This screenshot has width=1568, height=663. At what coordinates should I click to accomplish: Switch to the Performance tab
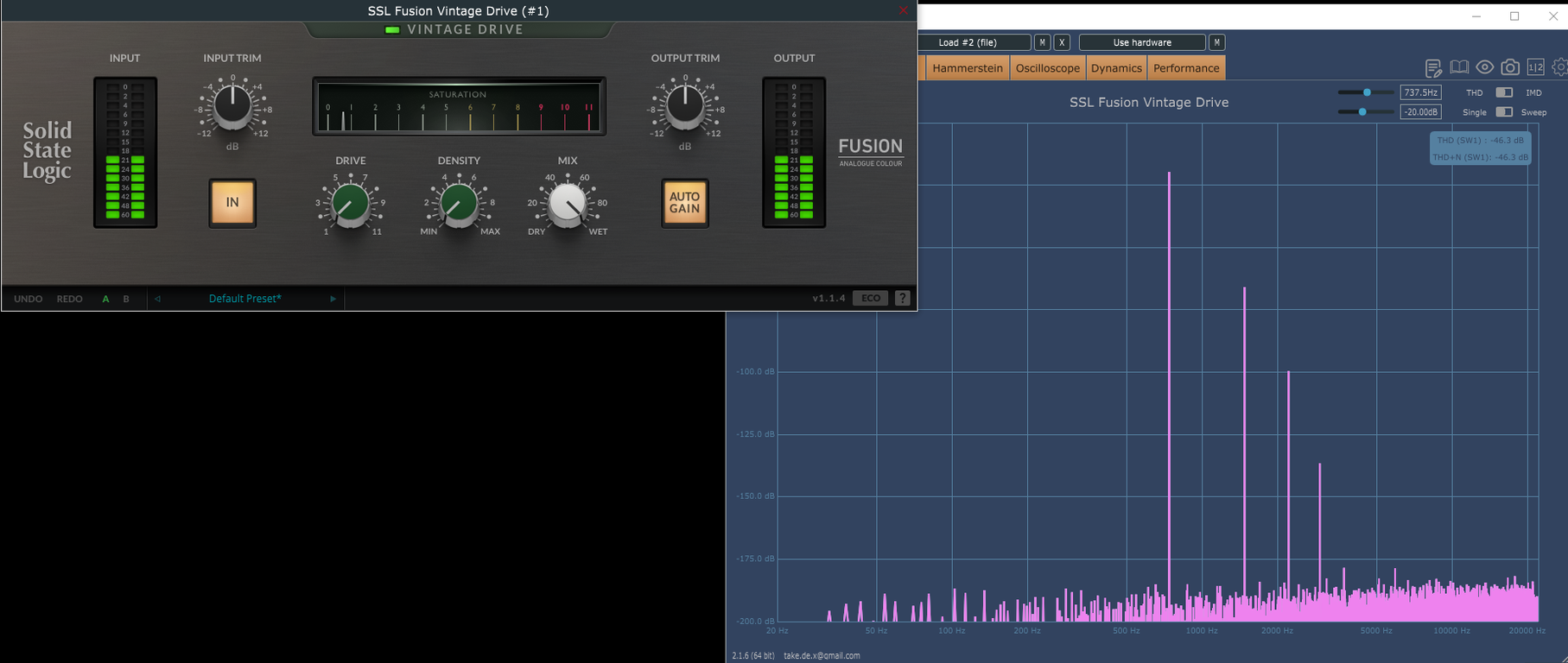(1186, 68)
